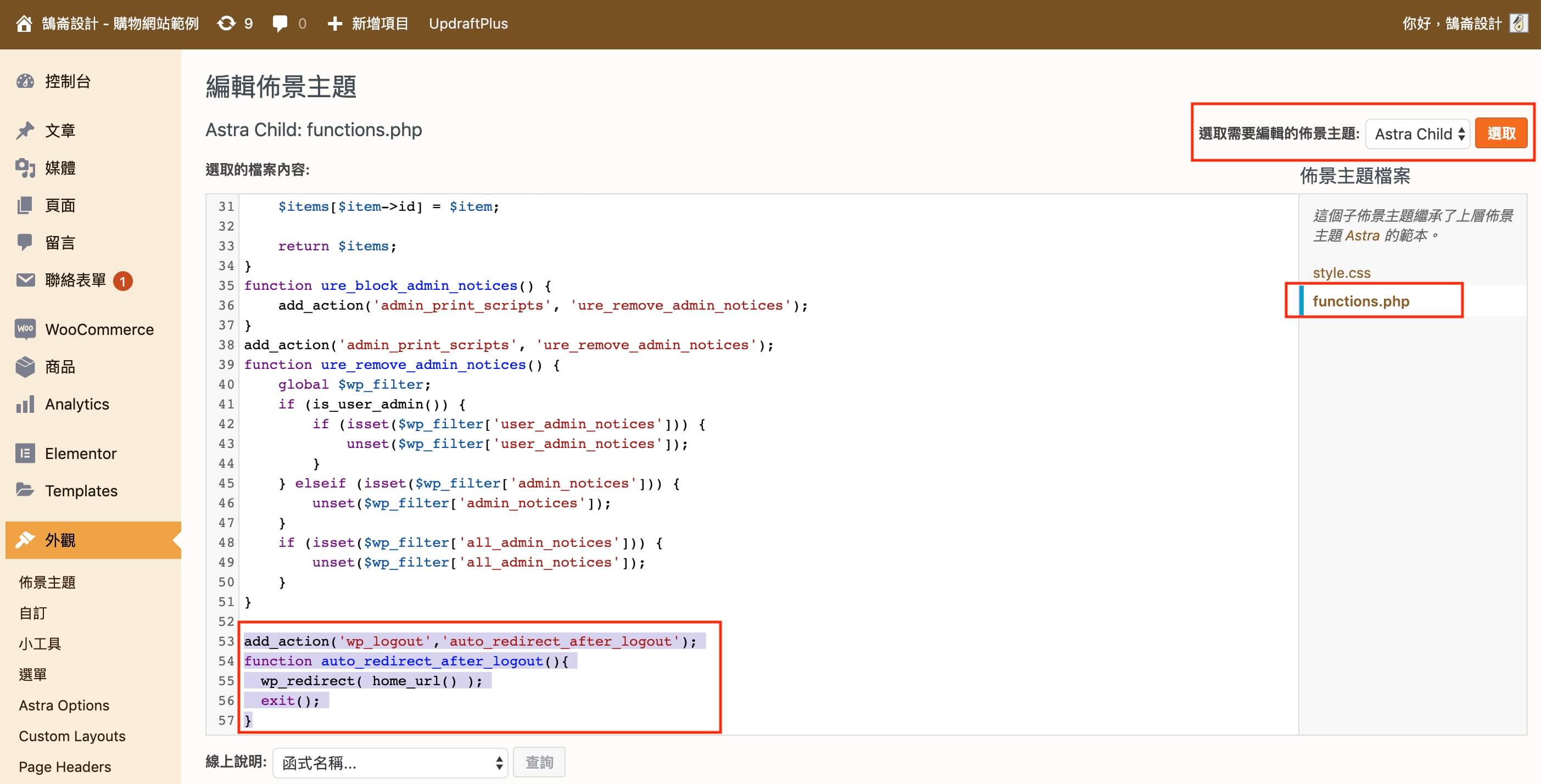This screenshot has width=1541, height=784.
Task: Open the updates icon showing 9
Action: click(x=227, y=24)
